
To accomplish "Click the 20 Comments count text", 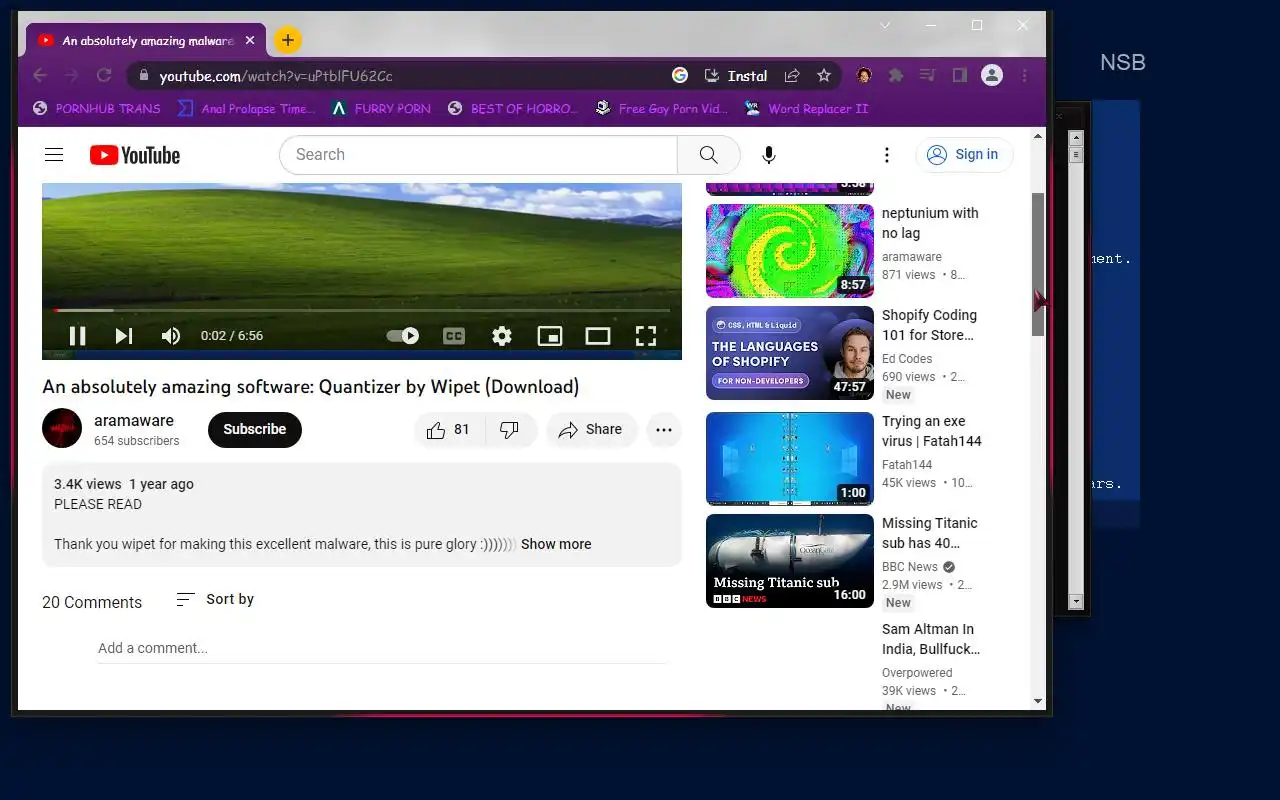I will pos(92,602).
